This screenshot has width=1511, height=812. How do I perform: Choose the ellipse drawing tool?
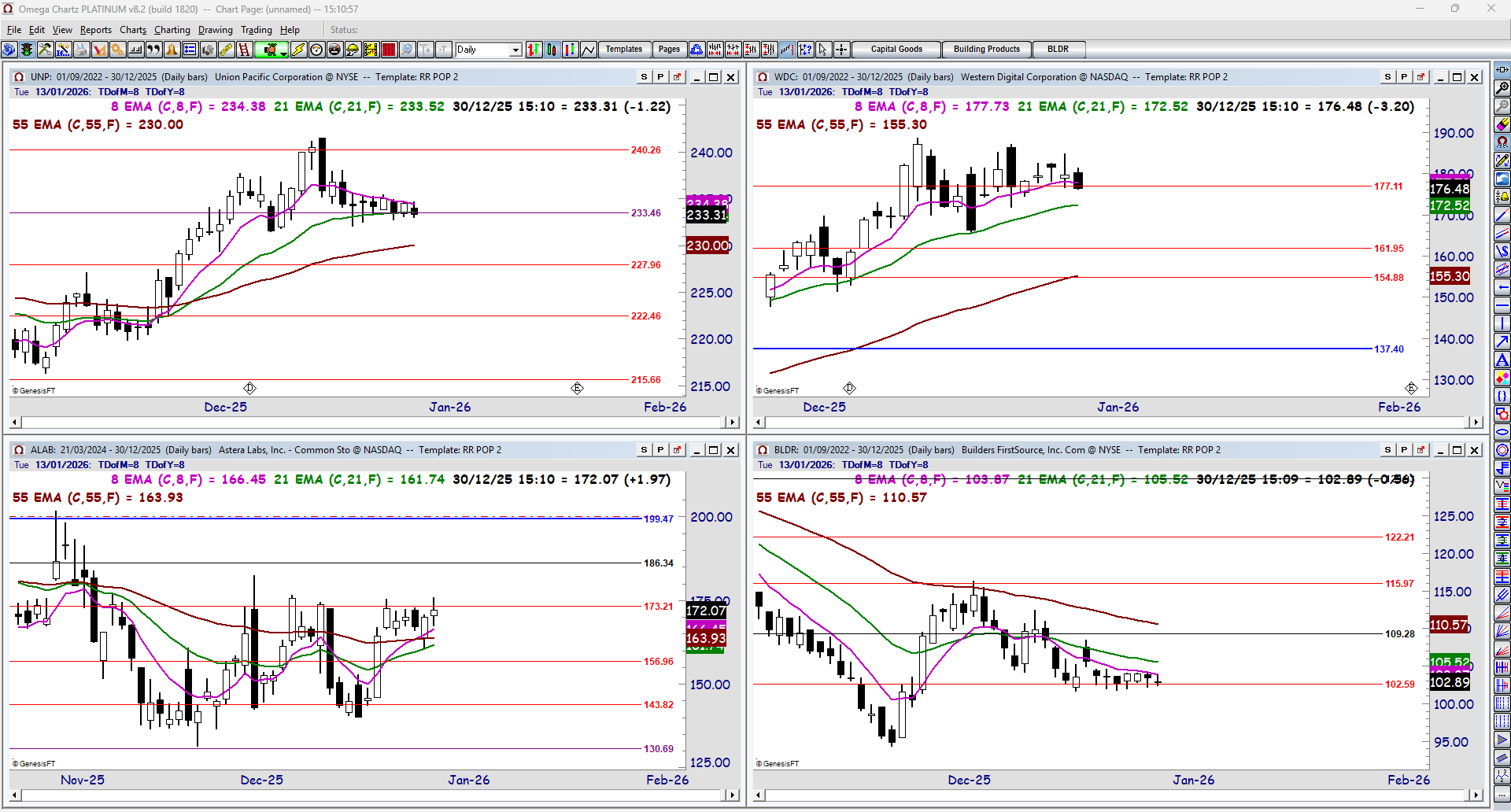coord(1502,432)
